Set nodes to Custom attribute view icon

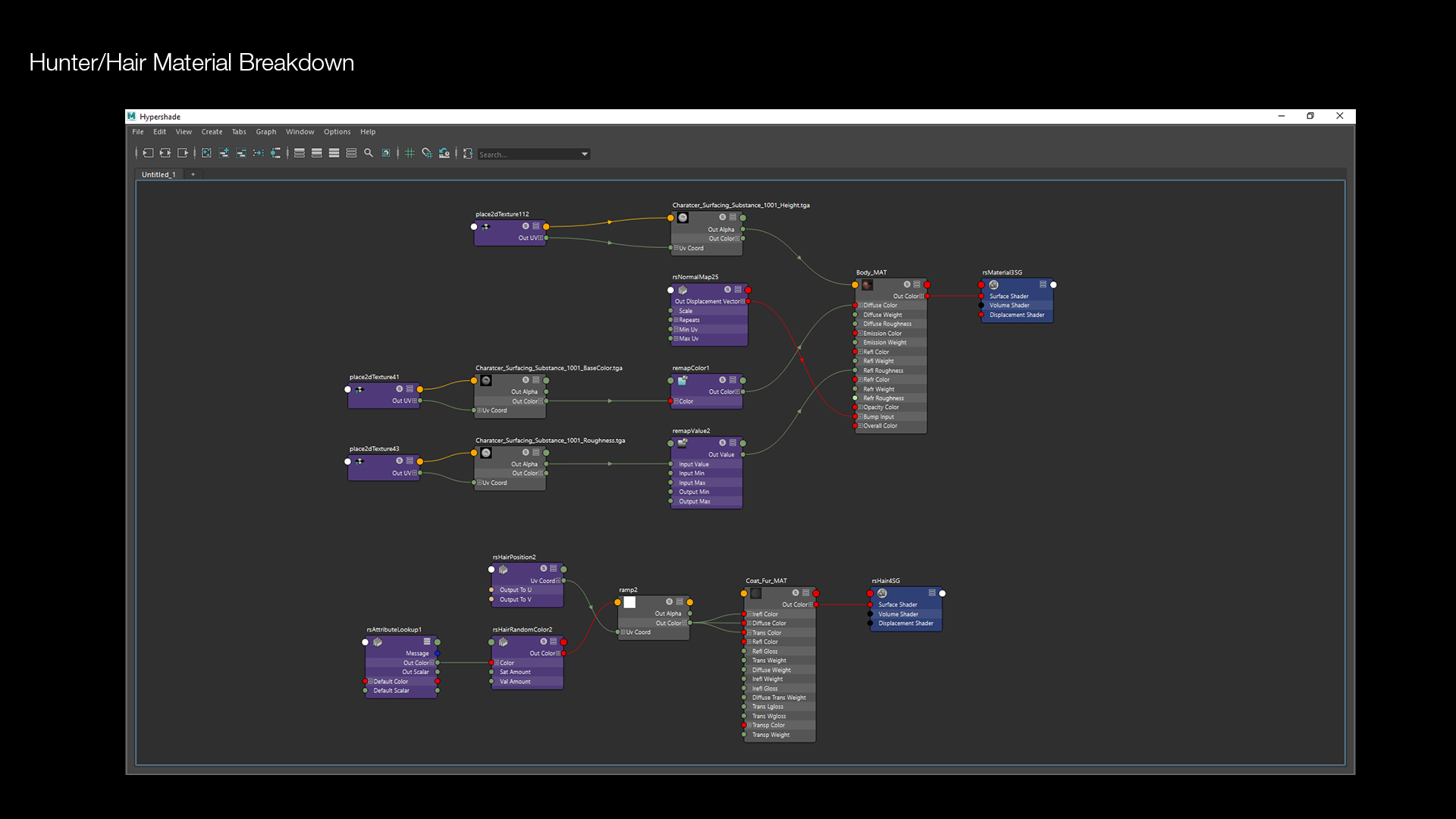[x=351, y=153]
